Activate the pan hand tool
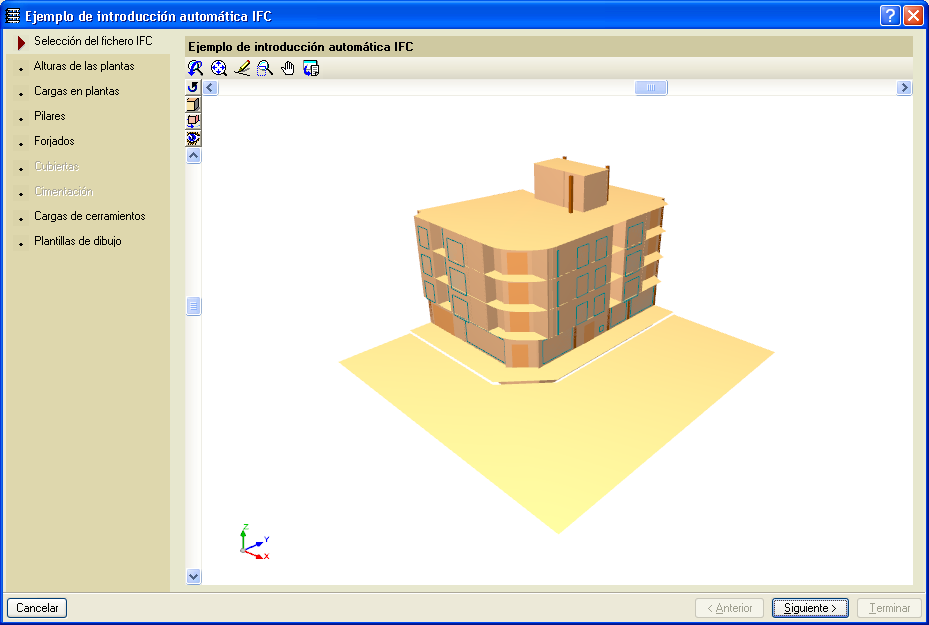Image resolution: width=929 pixels, height=625 pixels. click(288, 68)
